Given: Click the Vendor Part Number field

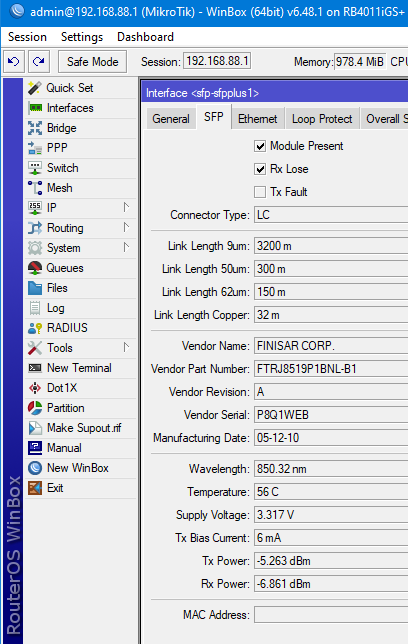Looking at the screenshot, I should coord(331,369).
